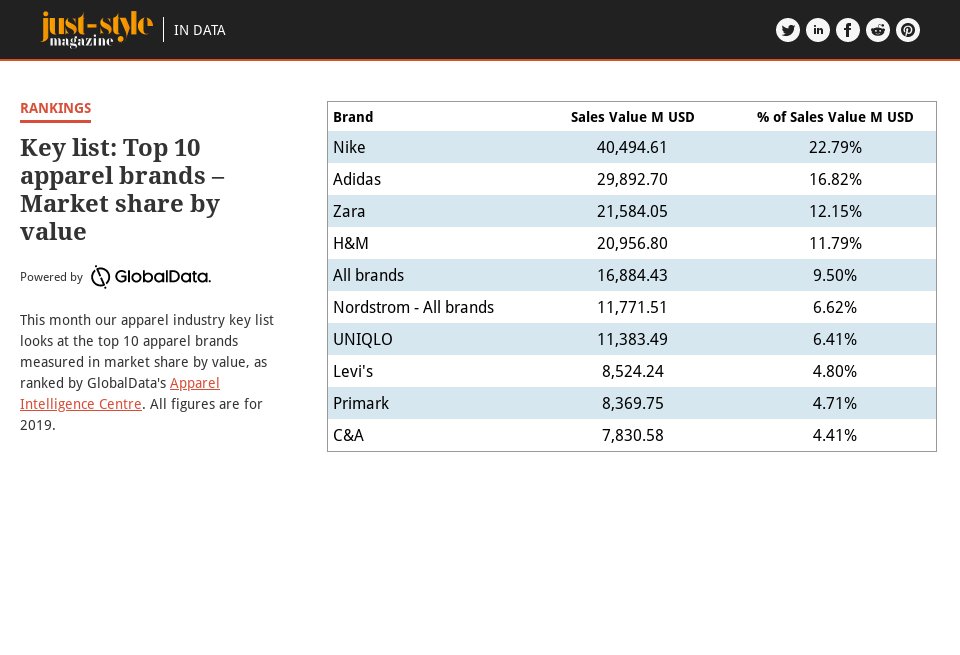
Task: Share the article on Twitter
Action: tap(787, 30)
